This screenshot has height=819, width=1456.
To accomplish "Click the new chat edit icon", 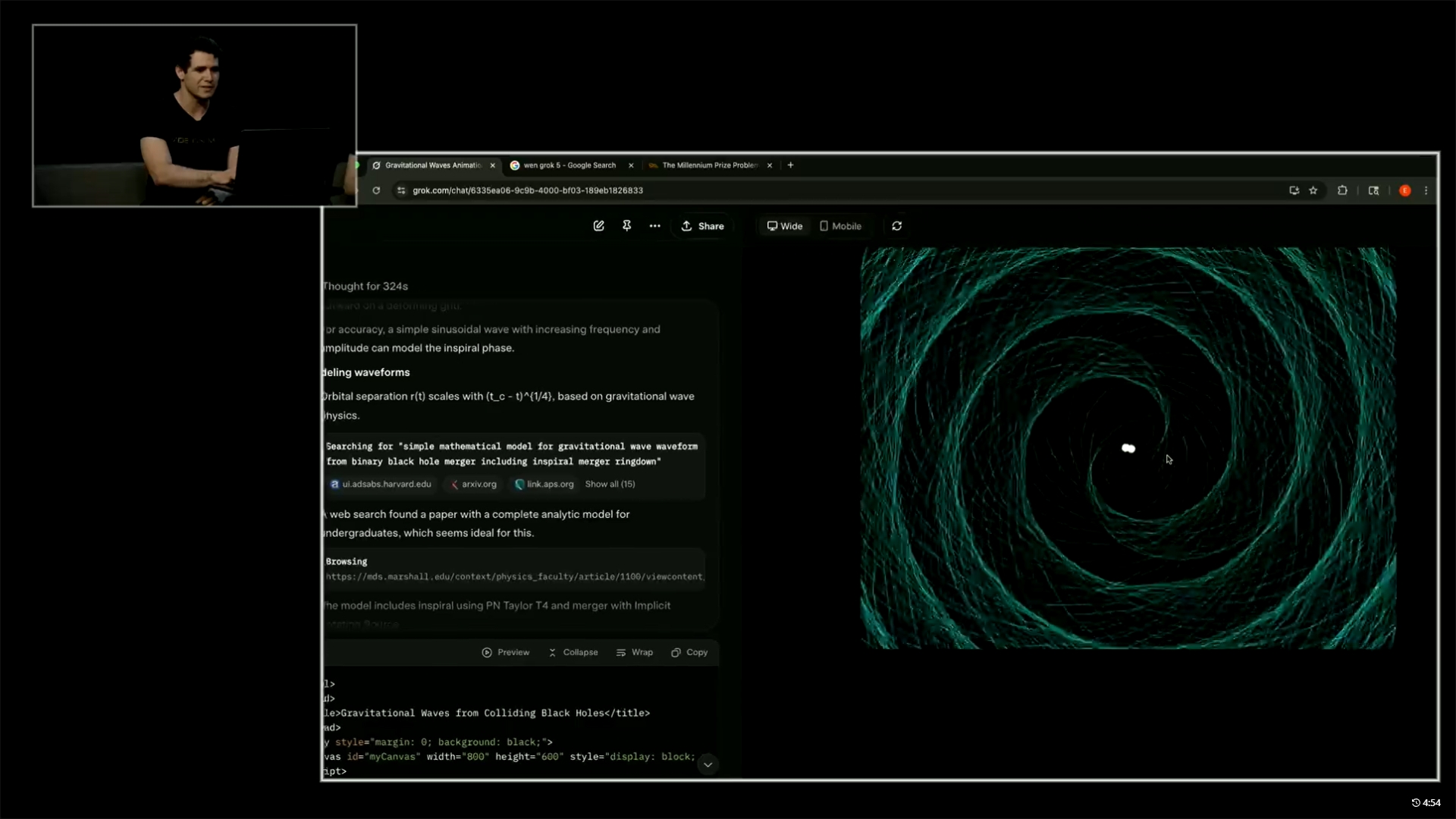I will [598, 226].
